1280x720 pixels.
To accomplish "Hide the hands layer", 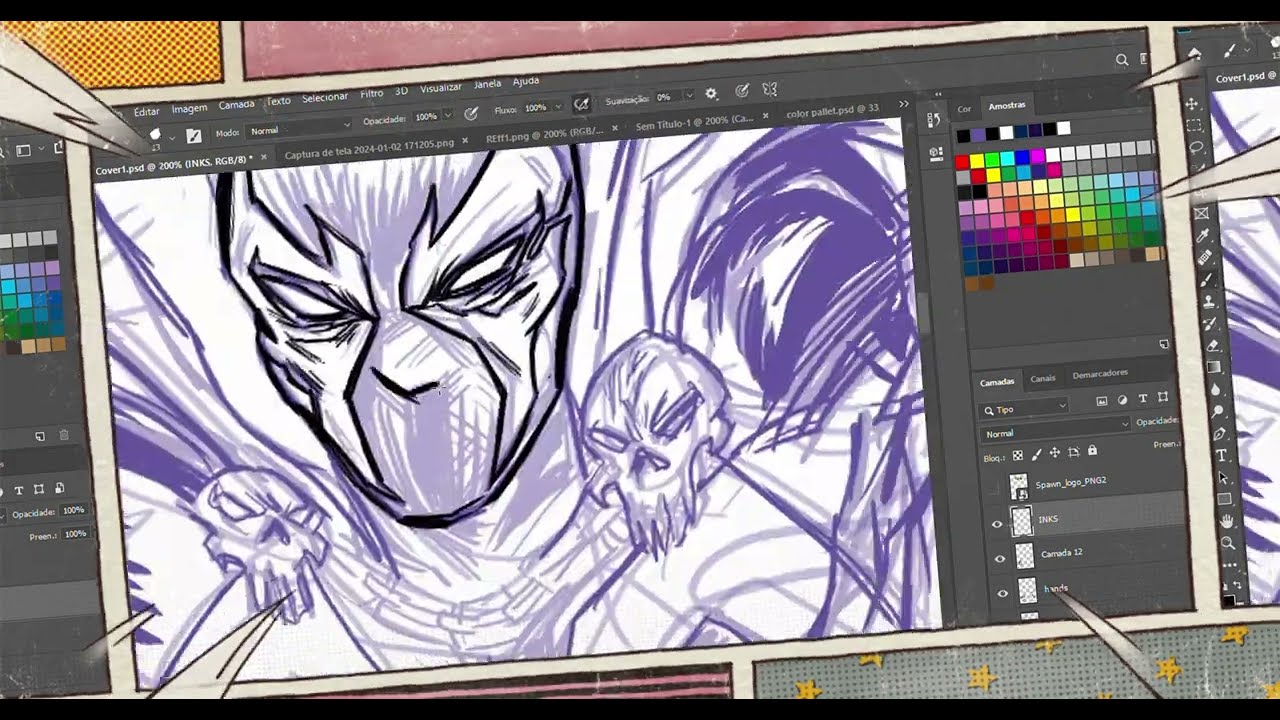I will 1002,594.
